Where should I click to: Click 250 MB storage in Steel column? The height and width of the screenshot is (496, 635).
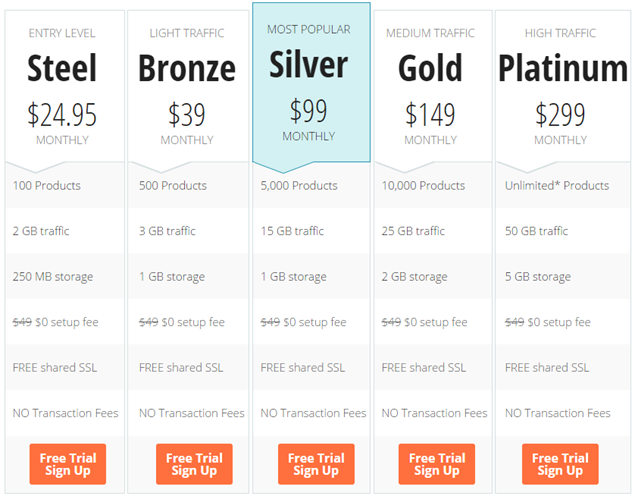pyautogui.click(x=53, y=277)
